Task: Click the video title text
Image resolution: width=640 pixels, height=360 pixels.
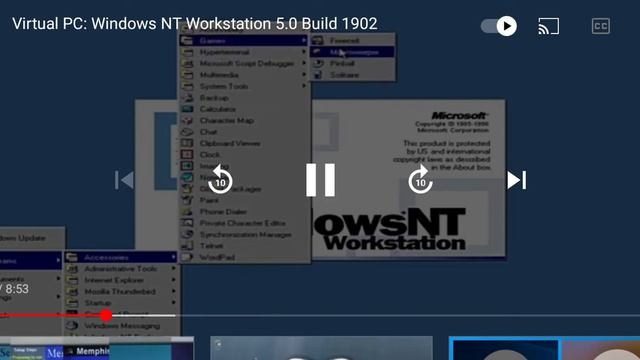Action: [x=195, y=24]
